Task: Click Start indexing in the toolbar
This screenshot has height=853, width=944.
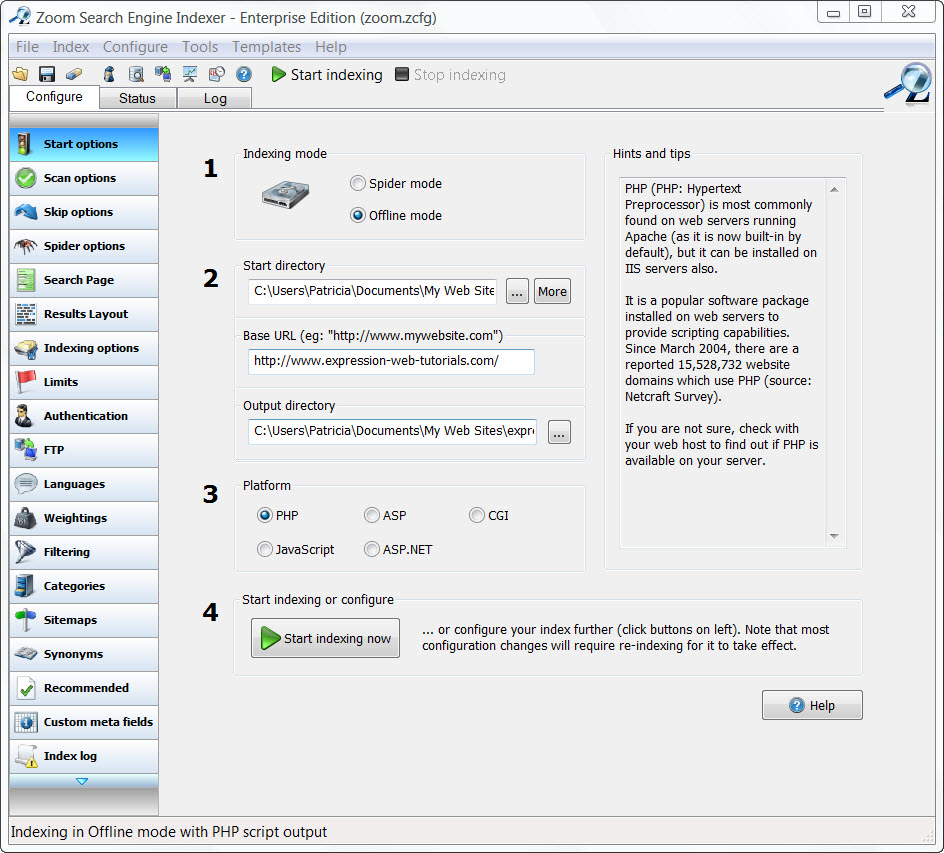Action: 326,75
